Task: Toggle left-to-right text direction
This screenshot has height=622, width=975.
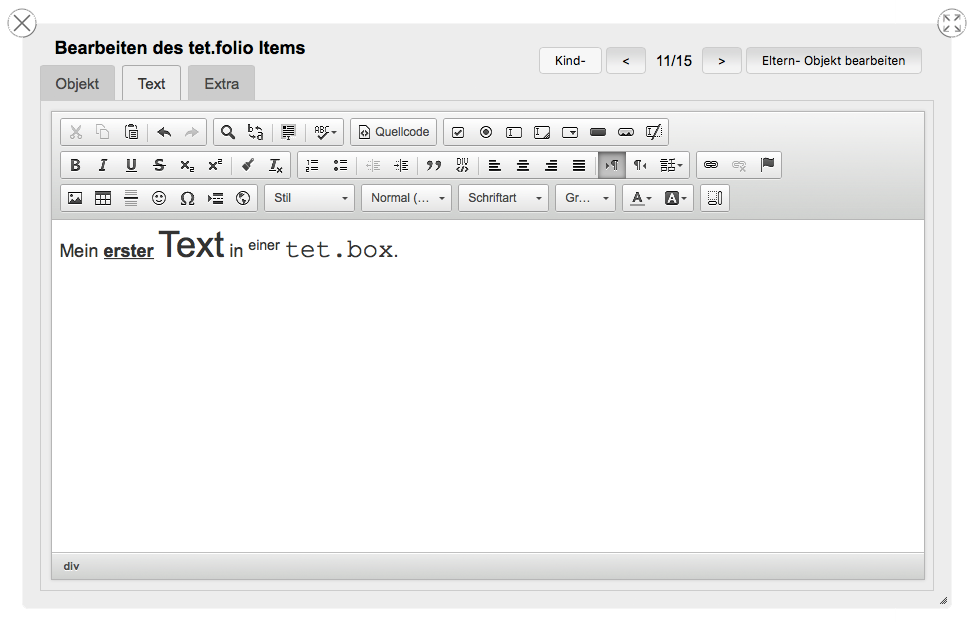Action: click(612, 165)
